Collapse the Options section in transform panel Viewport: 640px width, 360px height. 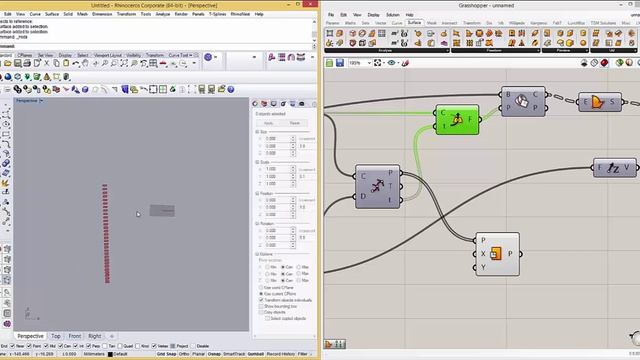coord(258,254)
